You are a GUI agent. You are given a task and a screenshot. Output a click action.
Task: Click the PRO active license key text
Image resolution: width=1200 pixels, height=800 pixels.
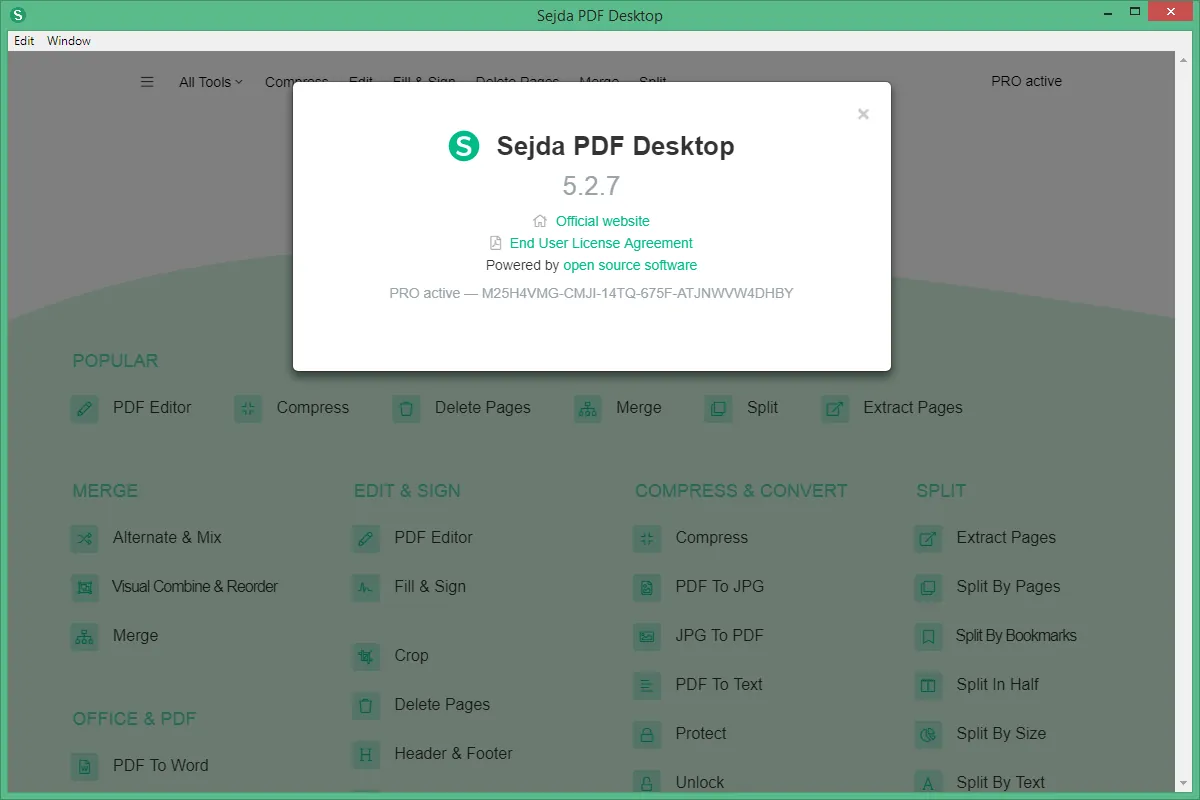(591, 294)
